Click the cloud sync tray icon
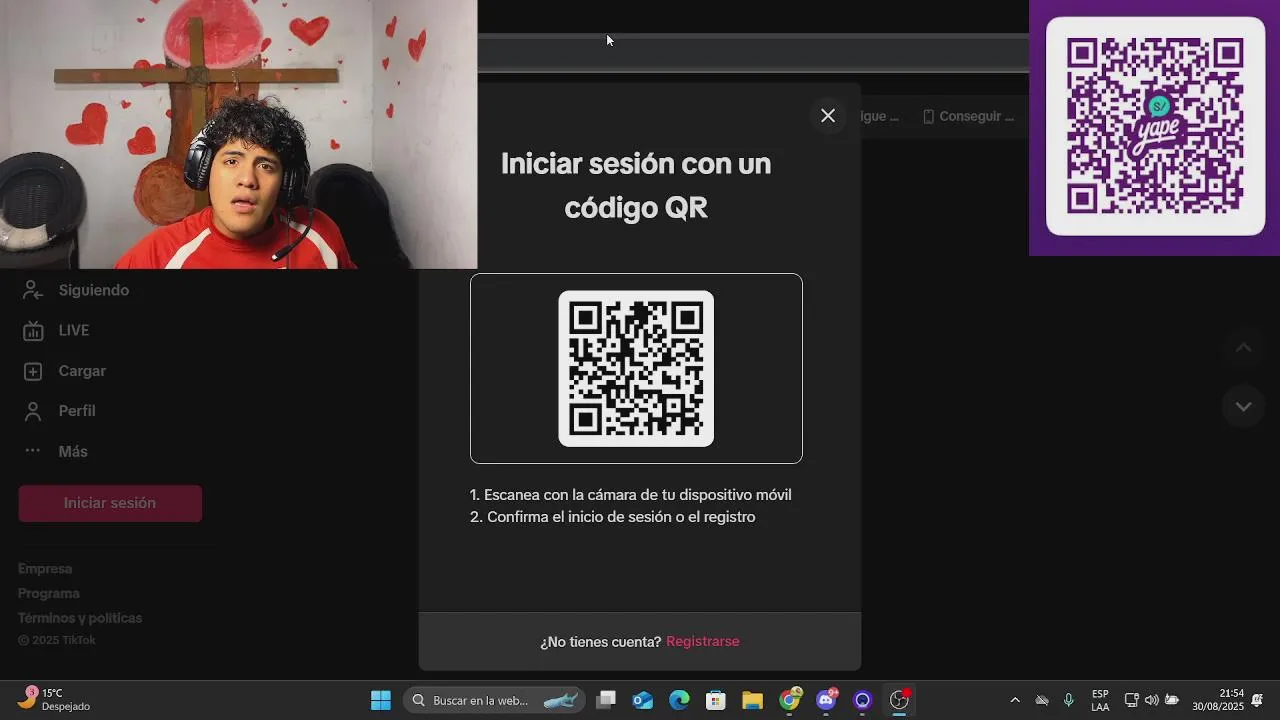The width and height of the screenshot is (1280, 720). (1042, 700)
